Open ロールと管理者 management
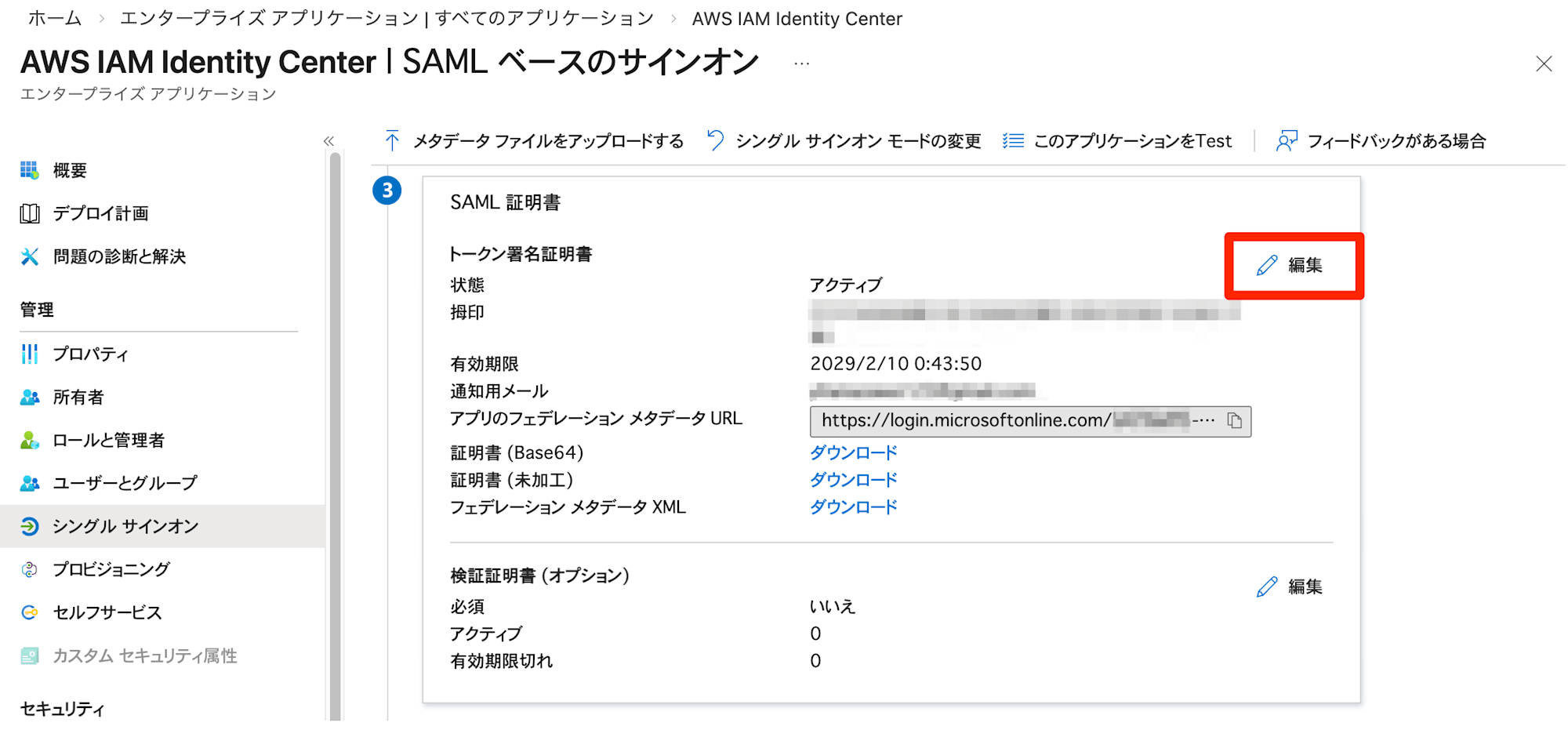1568x748 pixels. point(108,440)
